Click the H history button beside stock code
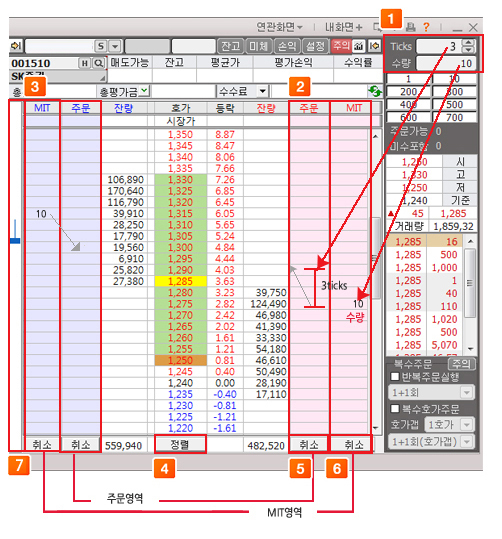Image resolution: width=502 pixels, height=539 pixels. click(x=85, y=63)
